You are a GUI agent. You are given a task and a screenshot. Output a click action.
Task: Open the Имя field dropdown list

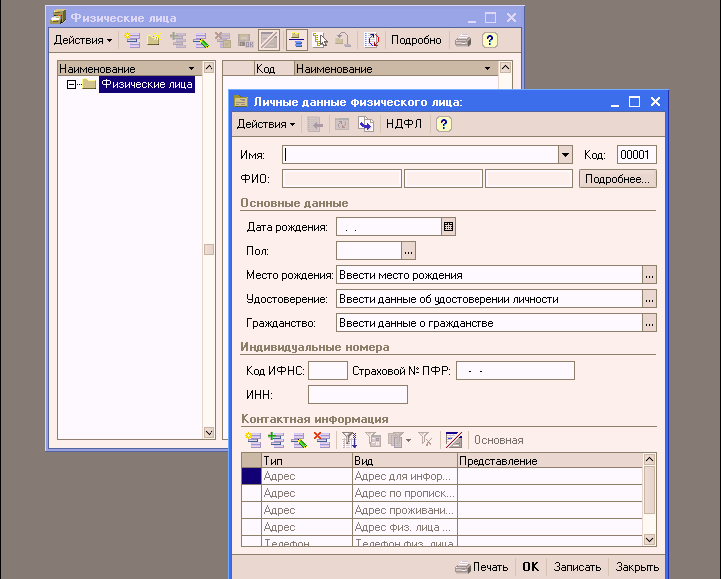pyautogui.click(x=565, y=155)
